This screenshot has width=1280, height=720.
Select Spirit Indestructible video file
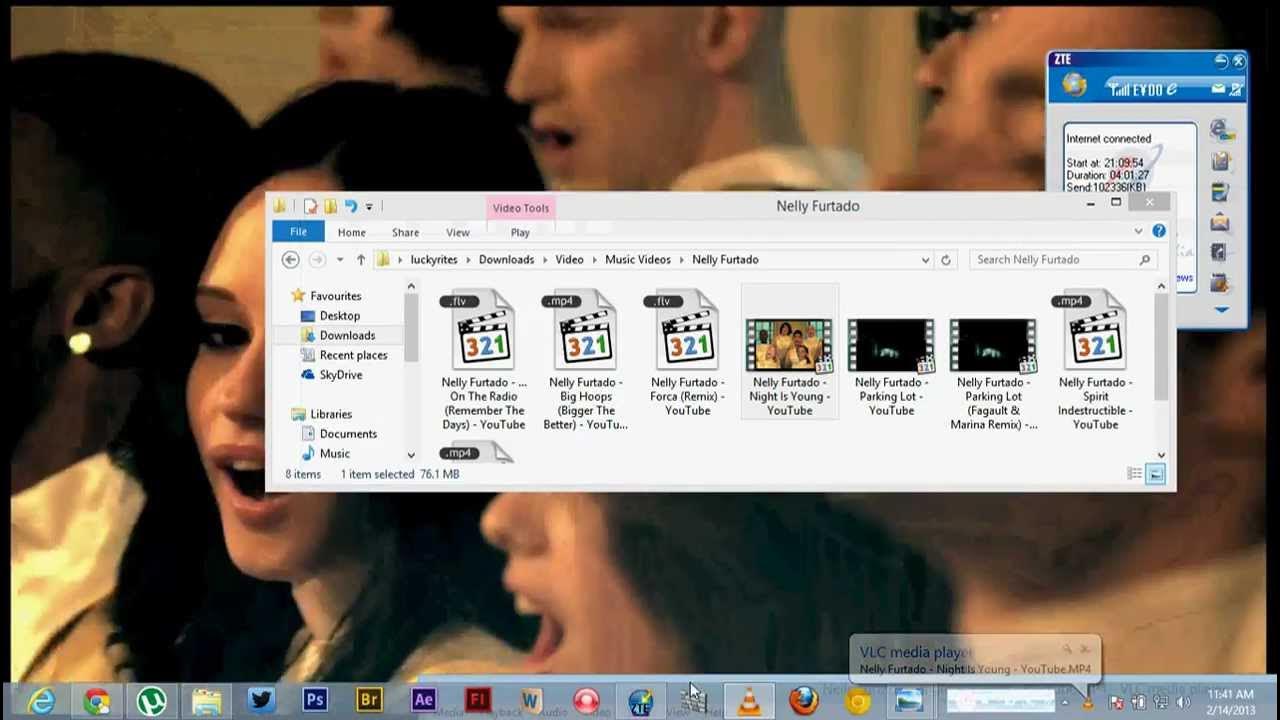tap(1096, 361)
